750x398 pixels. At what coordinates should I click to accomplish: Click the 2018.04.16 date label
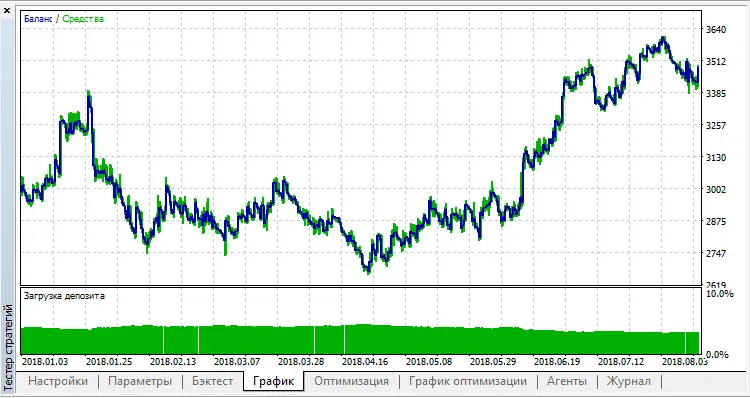tap(365, 361)
